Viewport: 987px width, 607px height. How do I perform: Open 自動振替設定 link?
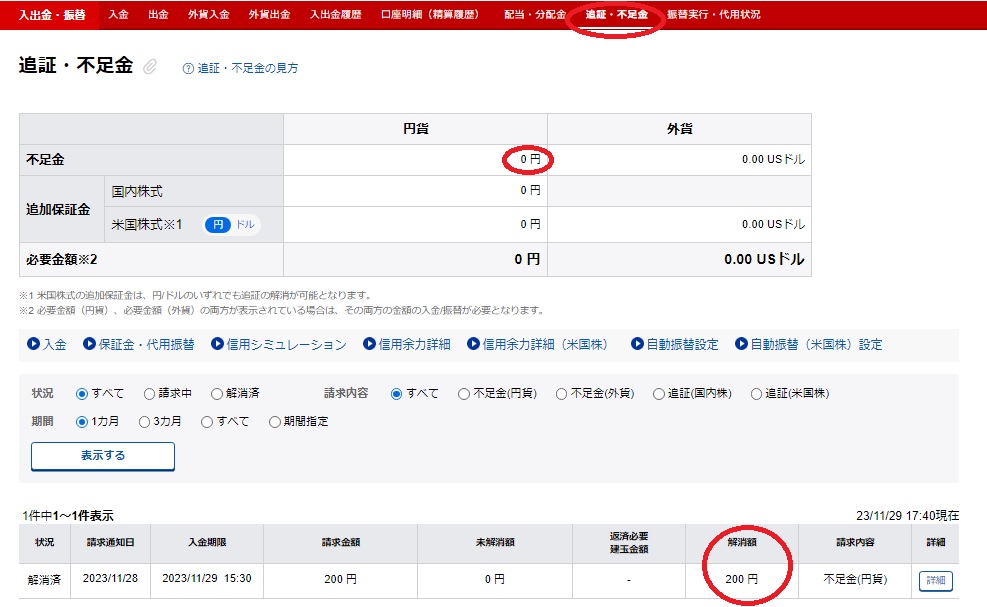(x=674, y=344)
